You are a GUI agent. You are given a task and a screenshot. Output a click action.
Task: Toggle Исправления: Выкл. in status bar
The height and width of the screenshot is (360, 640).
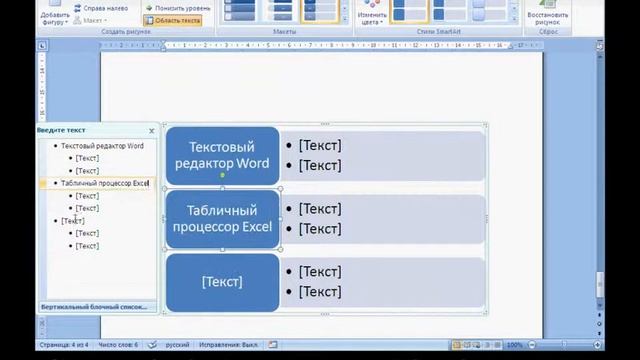click(229, 345)
